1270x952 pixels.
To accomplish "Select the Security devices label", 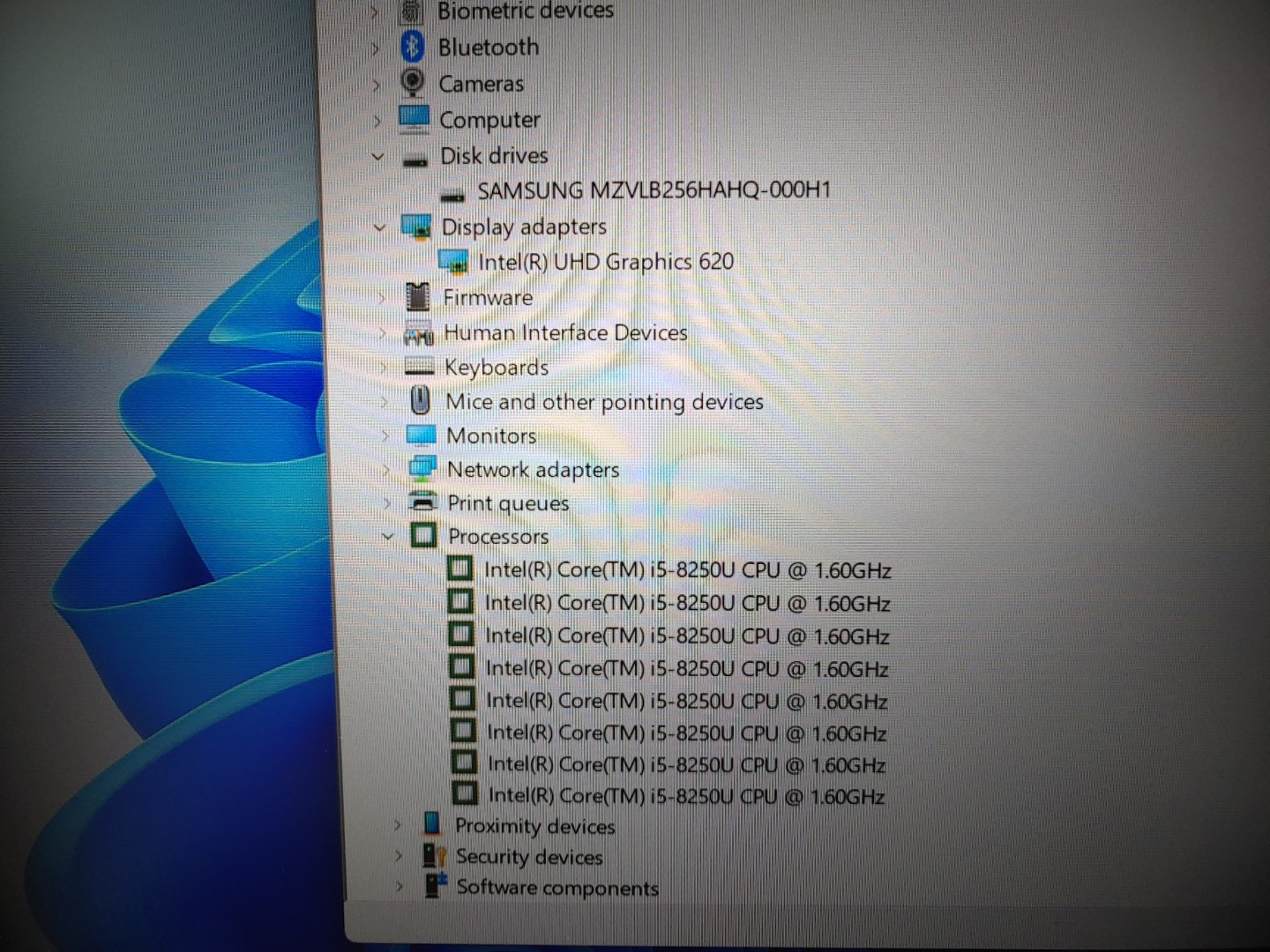I will [529, 857].
